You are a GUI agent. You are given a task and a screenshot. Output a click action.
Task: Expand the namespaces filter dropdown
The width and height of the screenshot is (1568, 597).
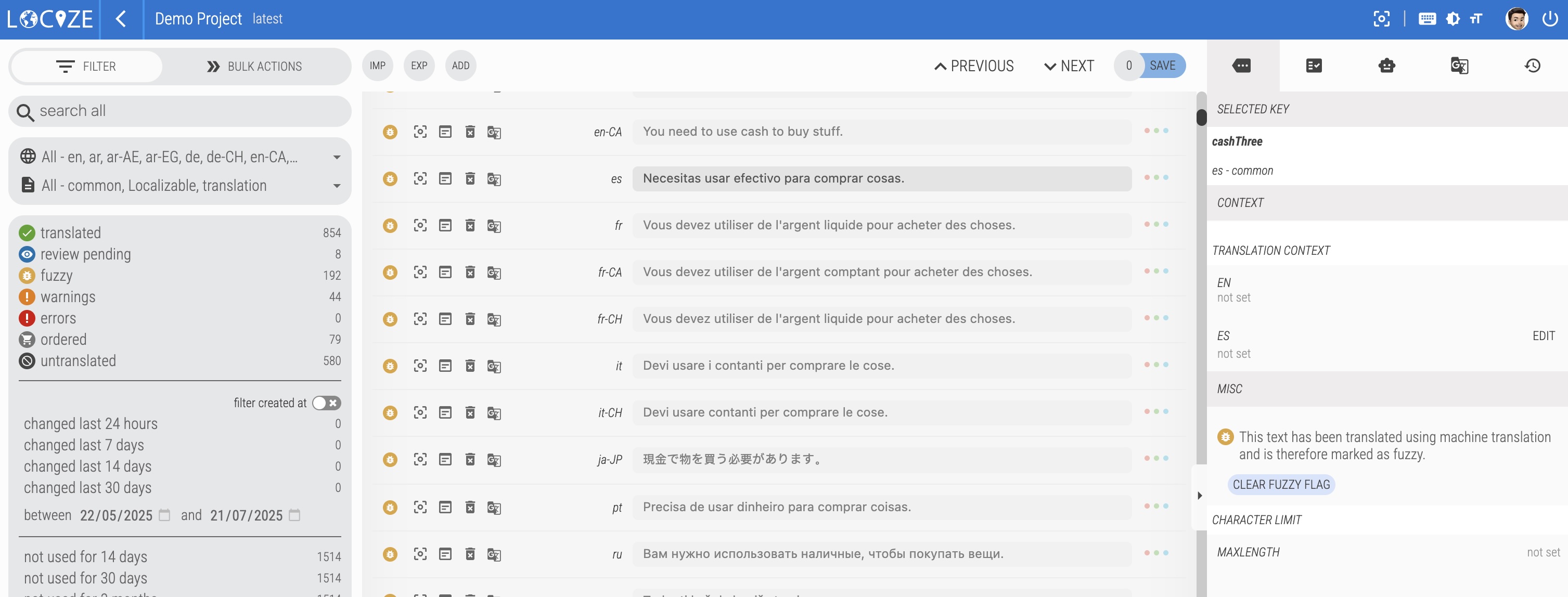tap(337, 186)
